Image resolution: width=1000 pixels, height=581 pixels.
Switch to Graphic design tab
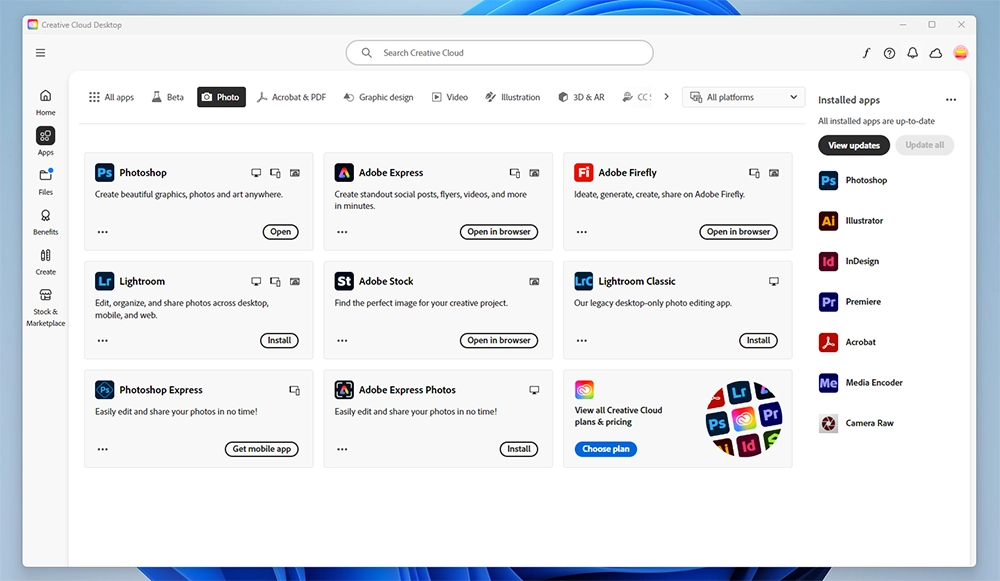pos(378,97)
